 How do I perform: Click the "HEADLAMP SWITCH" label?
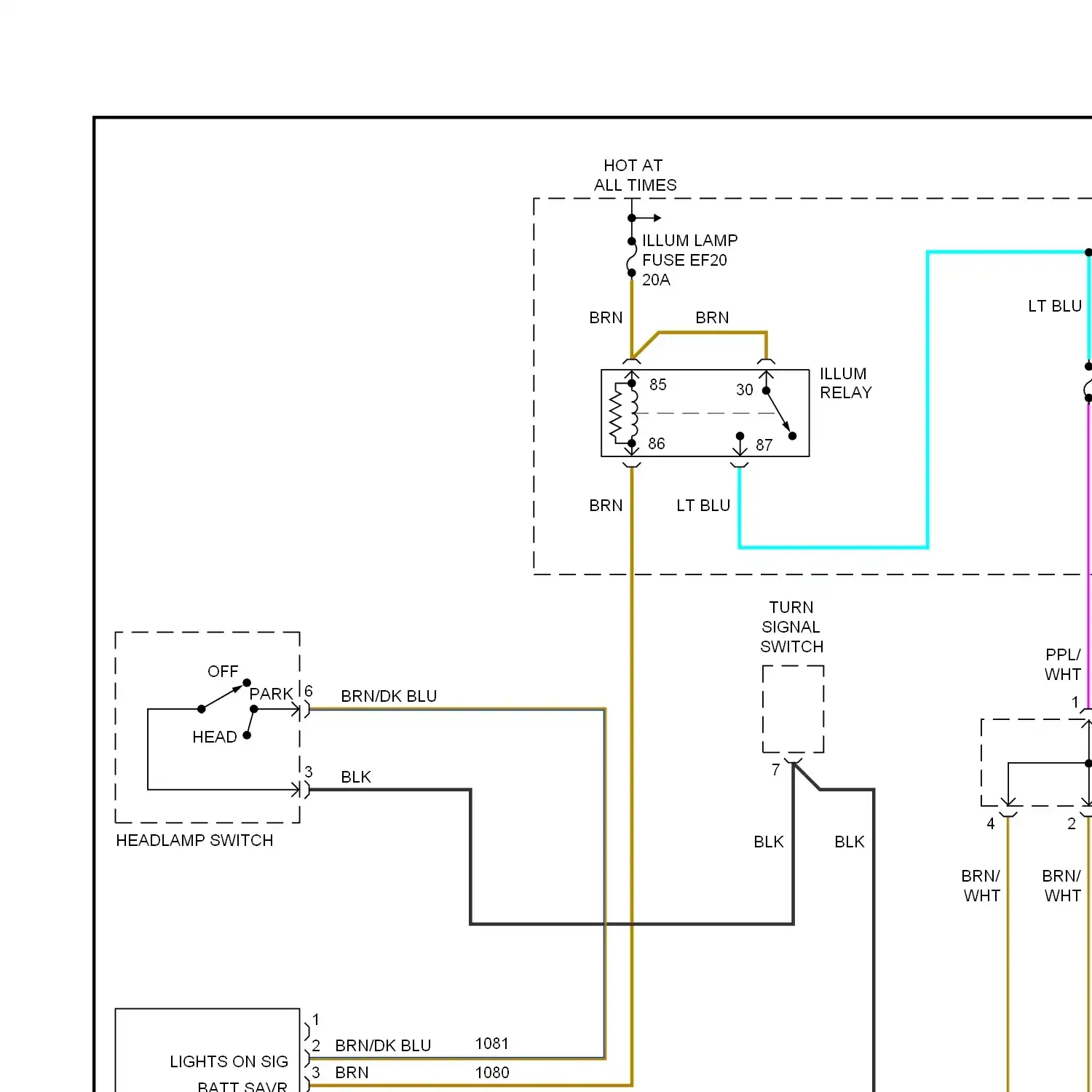[x=194, y=841]
